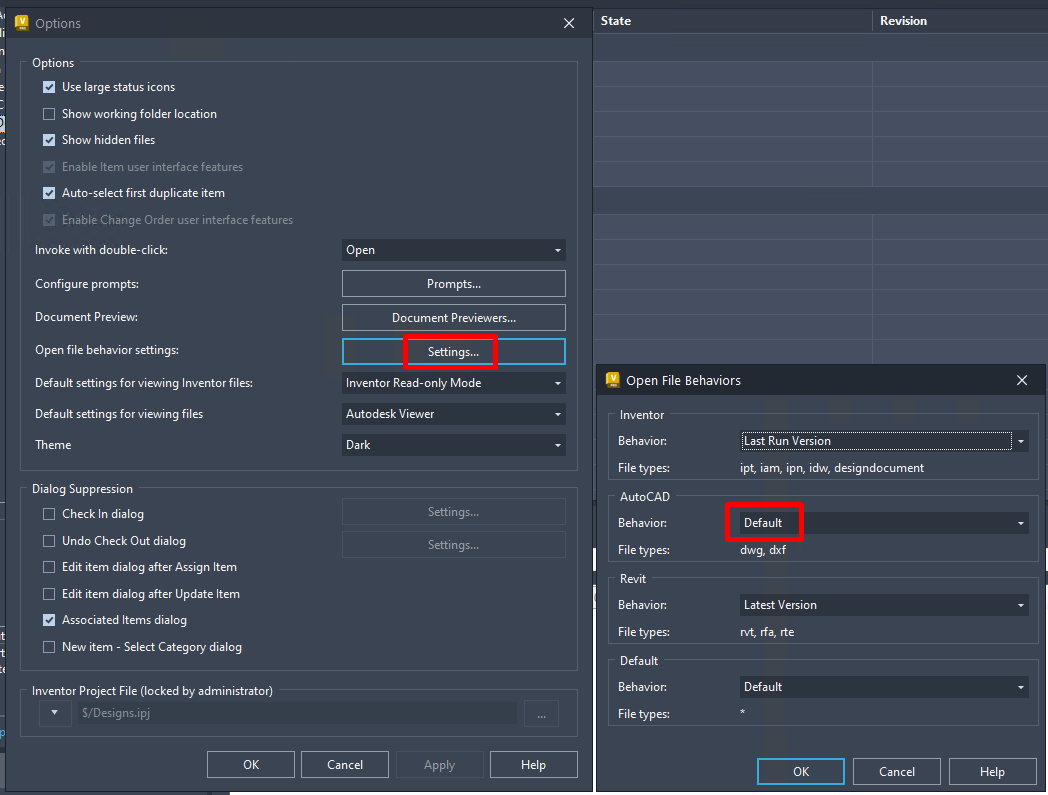The image size is (1048, 795).
Task: Check New item - Select Category dialog
Action: (49, 647)
